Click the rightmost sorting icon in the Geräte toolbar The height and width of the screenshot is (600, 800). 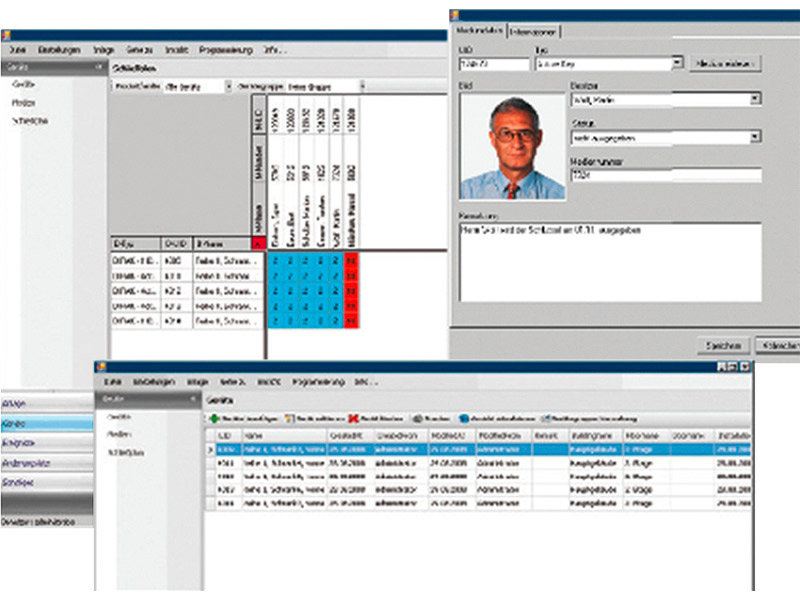[x=548, y=417]
